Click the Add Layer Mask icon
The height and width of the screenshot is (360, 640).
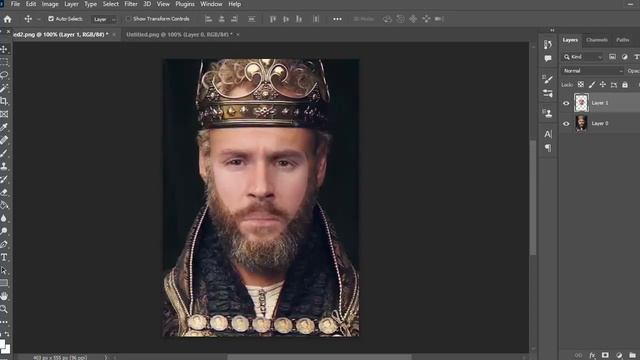605,355
